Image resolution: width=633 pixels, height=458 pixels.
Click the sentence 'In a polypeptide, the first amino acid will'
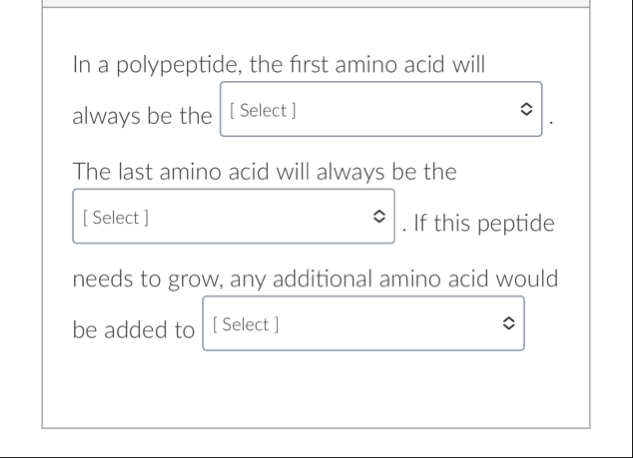pyautogui.click(x=279, y=66)
